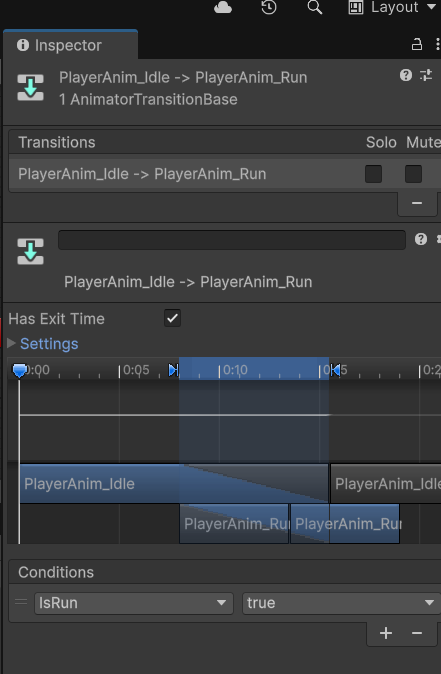441x674 pixels.
Task: Click the search magnifier icon
Action: click(x=315, y=7)
